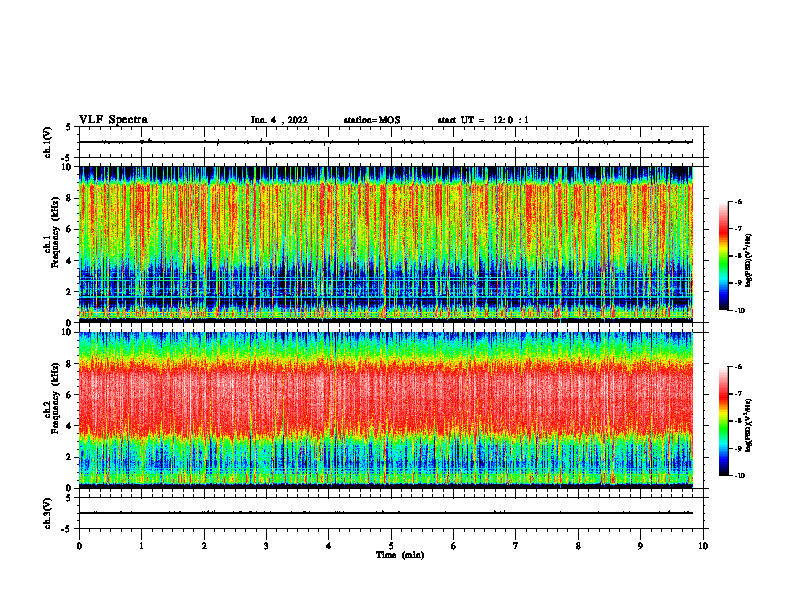Image resolution: width=792 pixels, height=612 pixels.
Task: Click the "station=MOS" header label
Action: [x=372, y=120]
